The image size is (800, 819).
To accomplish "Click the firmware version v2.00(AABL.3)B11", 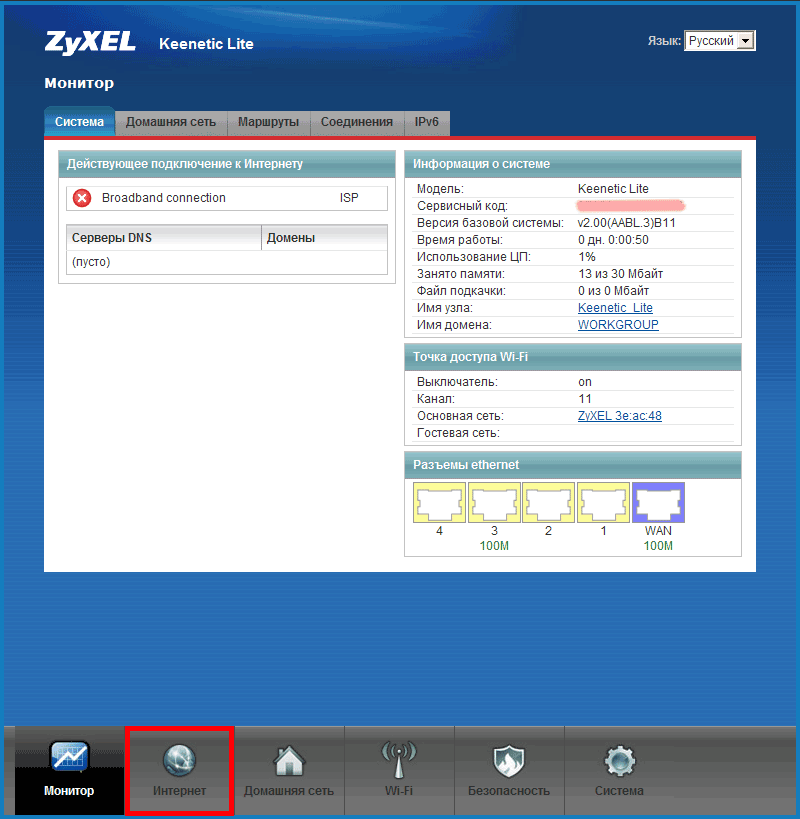I will click(627, 223).
